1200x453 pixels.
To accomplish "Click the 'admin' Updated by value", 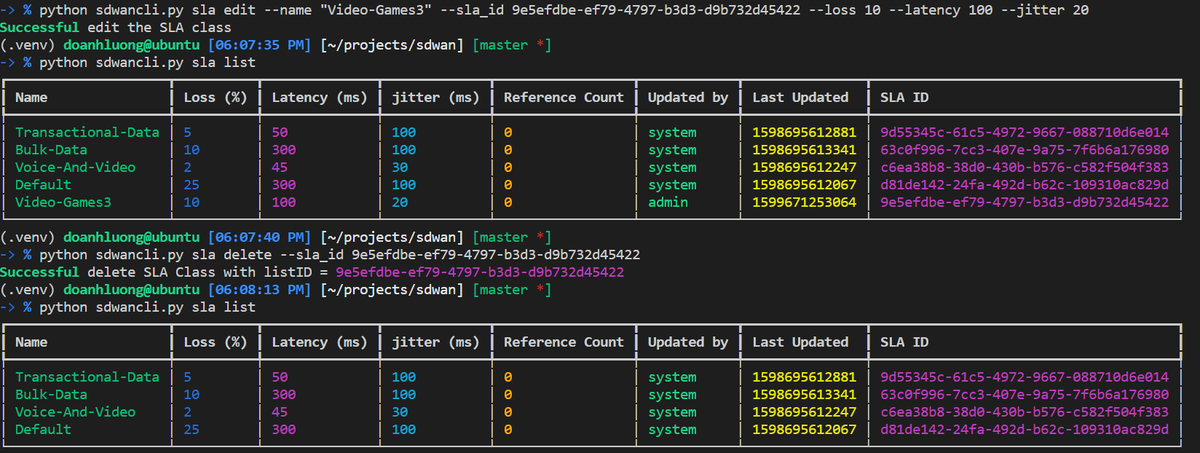I will click(x=668, y=202).
